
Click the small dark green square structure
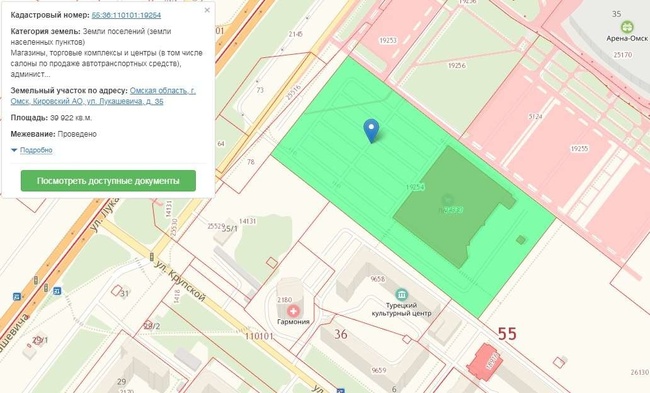click(x=521, y=240)
